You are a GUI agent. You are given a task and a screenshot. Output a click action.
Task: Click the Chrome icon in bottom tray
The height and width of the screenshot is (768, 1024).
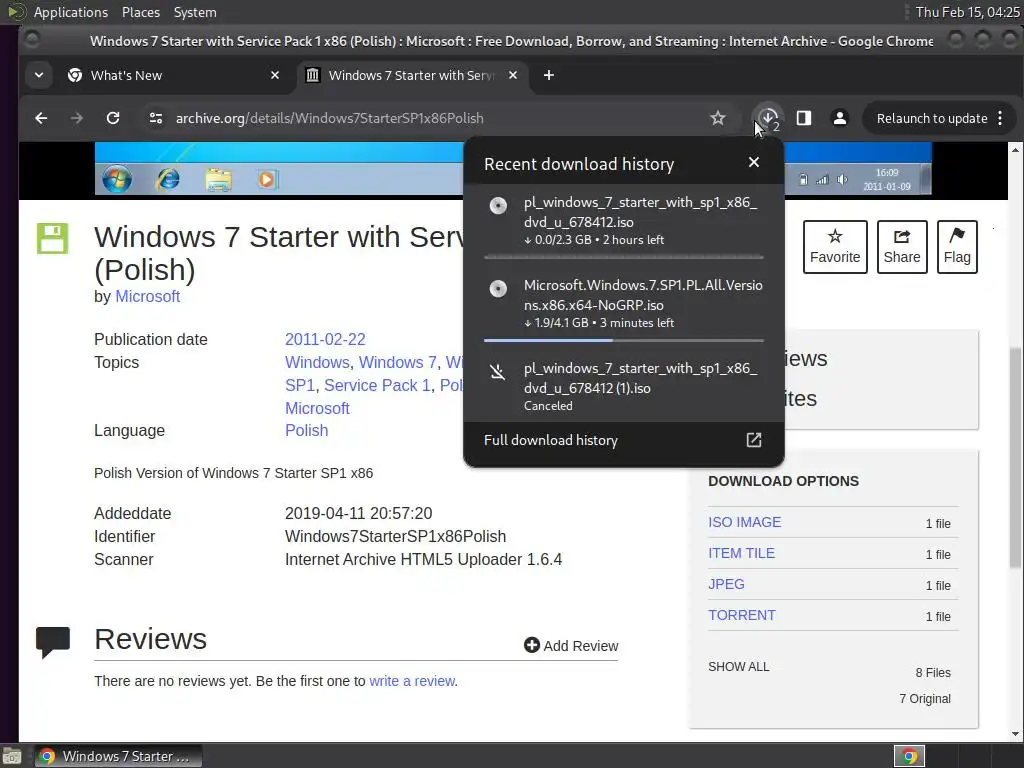(x=909, y=756)
